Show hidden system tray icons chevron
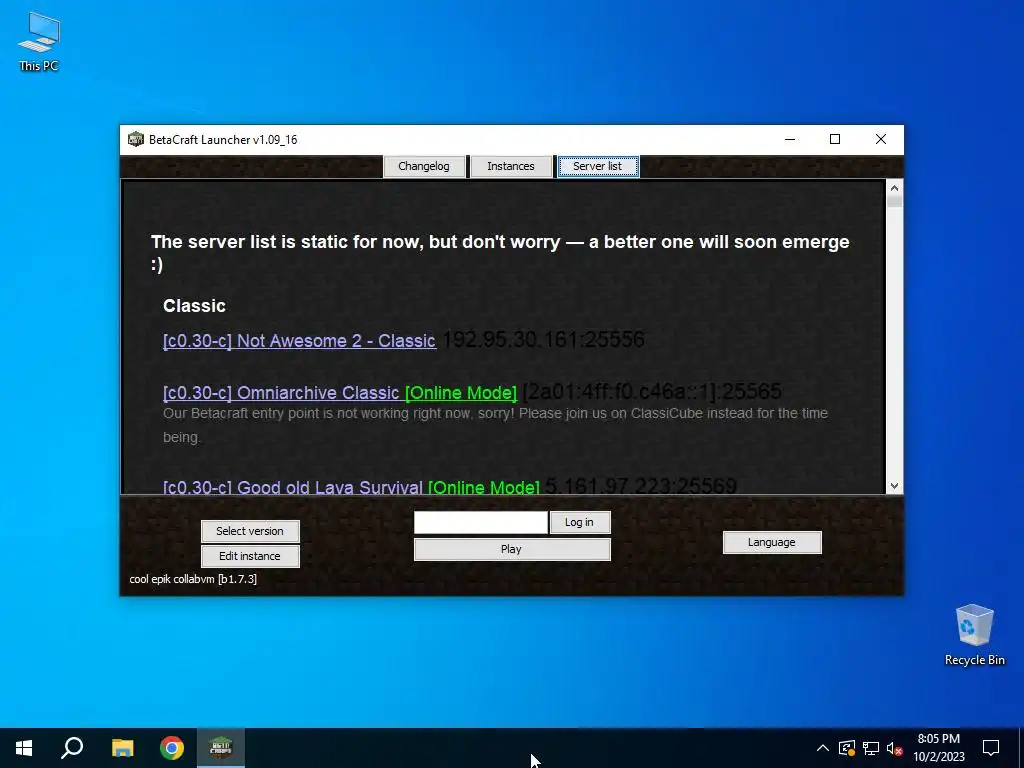The image size is (1024, 768). pos(823,748)
